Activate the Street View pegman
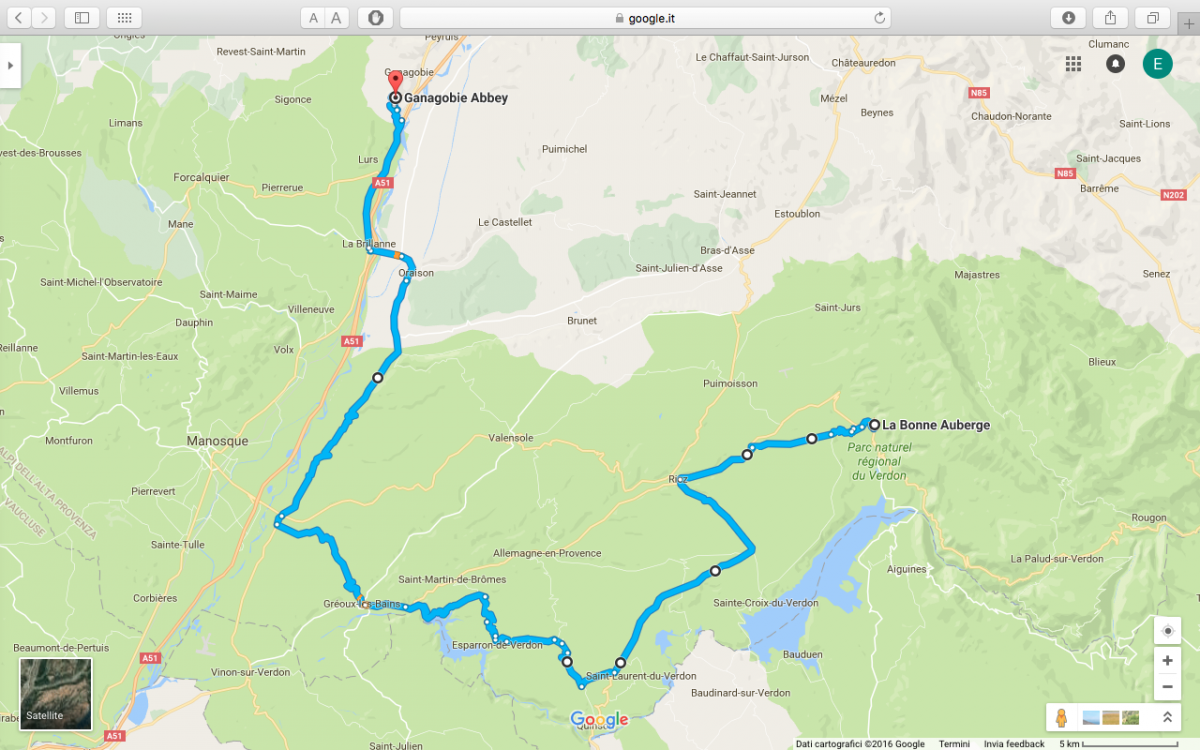This screenshot has width=1200, height=750. coord(1062,717)
